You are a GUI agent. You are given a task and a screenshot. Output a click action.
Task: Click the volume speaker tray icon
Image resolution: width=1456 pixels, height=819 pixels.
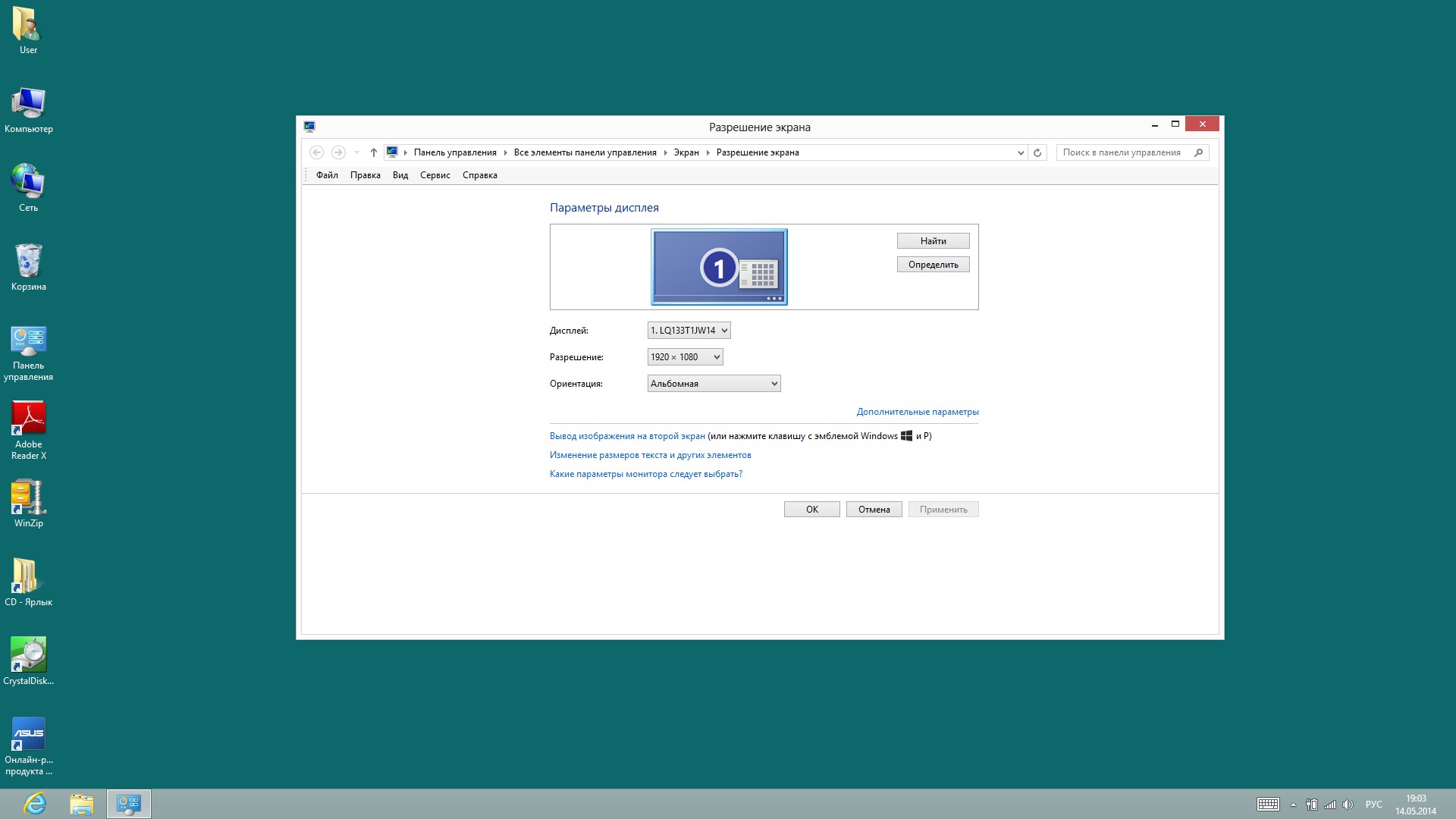click(1348, 805)
